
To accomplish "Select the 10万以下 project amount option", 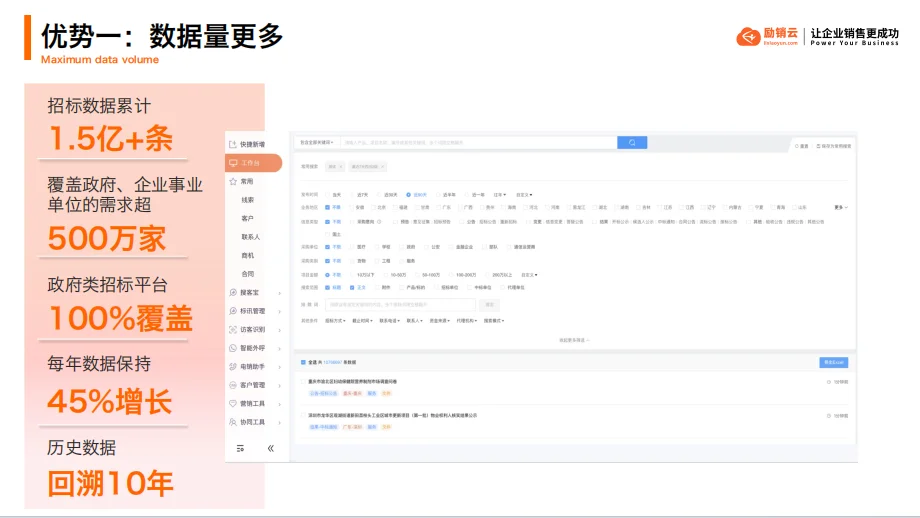I will 352,275.
